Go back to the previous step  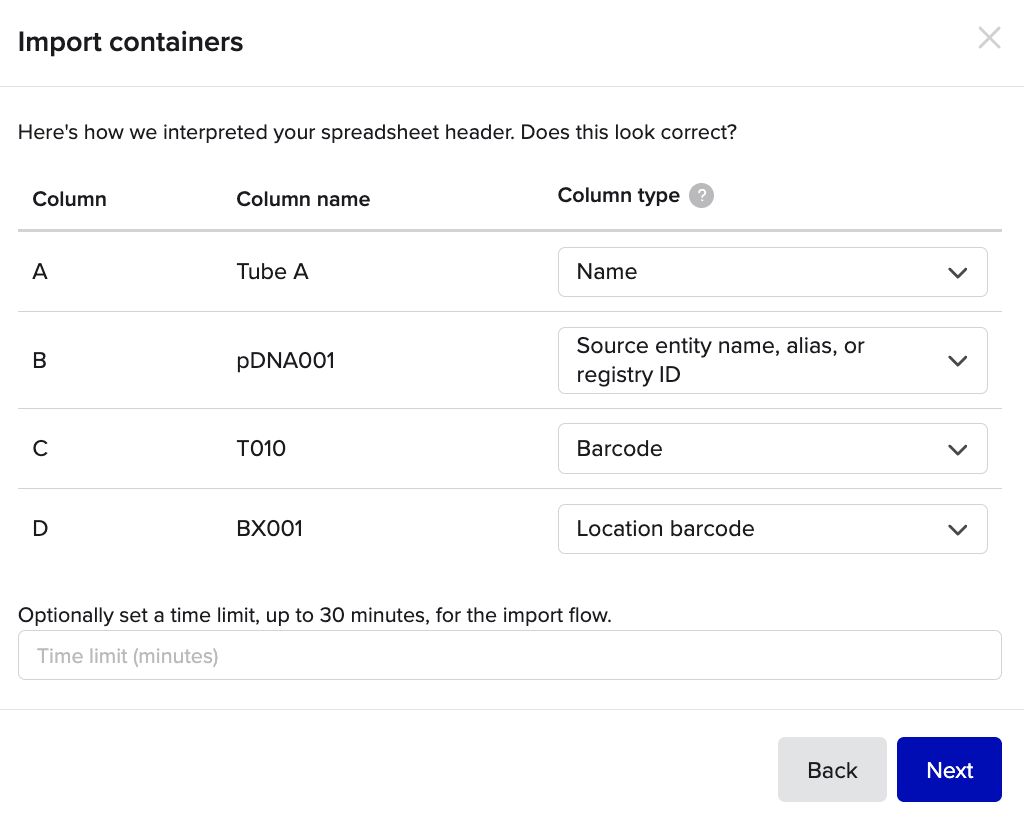pyautogui.click(x=832, y=769)
